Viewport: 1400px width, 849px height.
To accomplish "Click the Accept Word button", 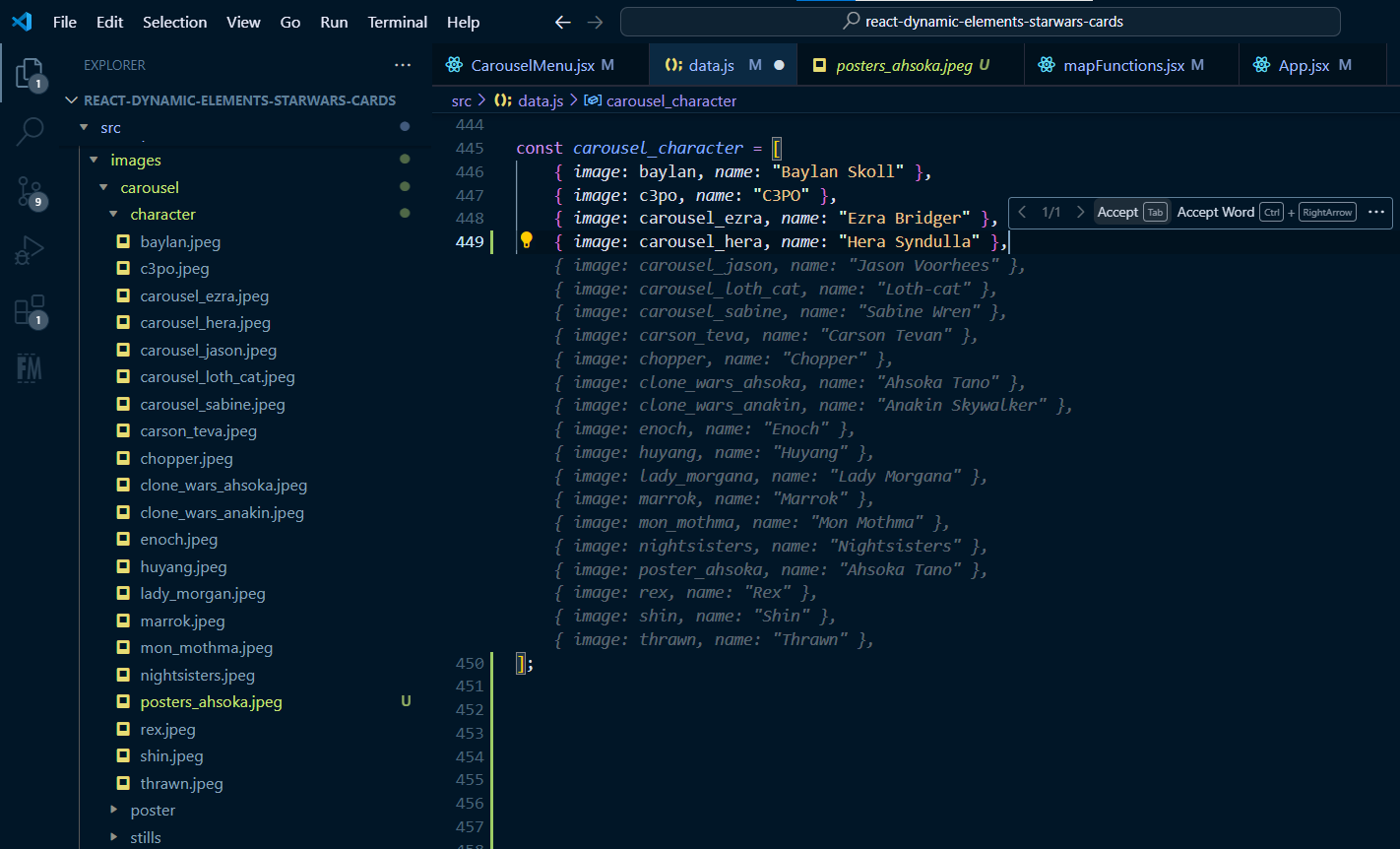I will (1216, 212).
